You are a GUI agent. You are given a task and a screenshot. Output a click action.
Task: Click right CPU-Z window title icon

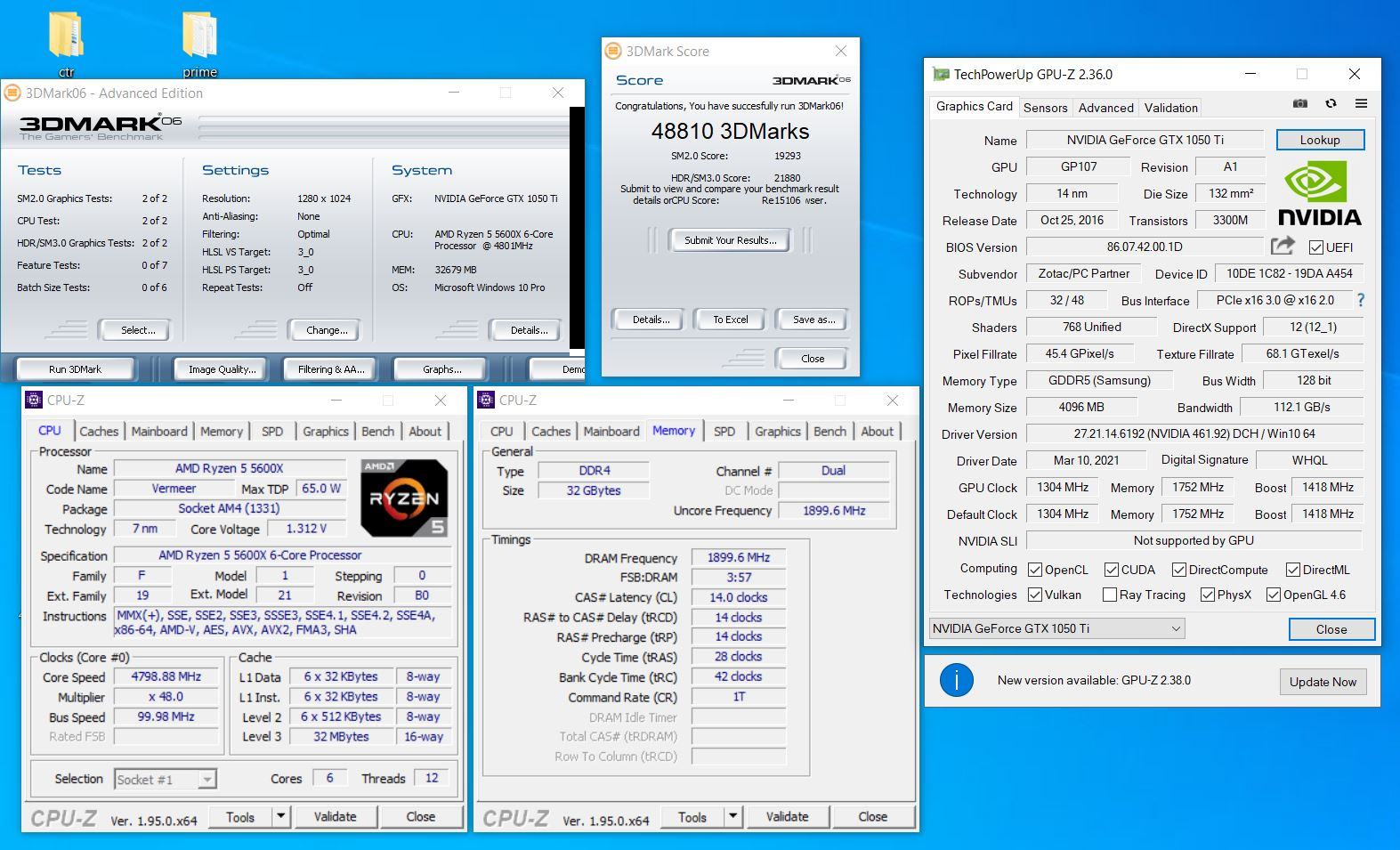click(486, 401)
